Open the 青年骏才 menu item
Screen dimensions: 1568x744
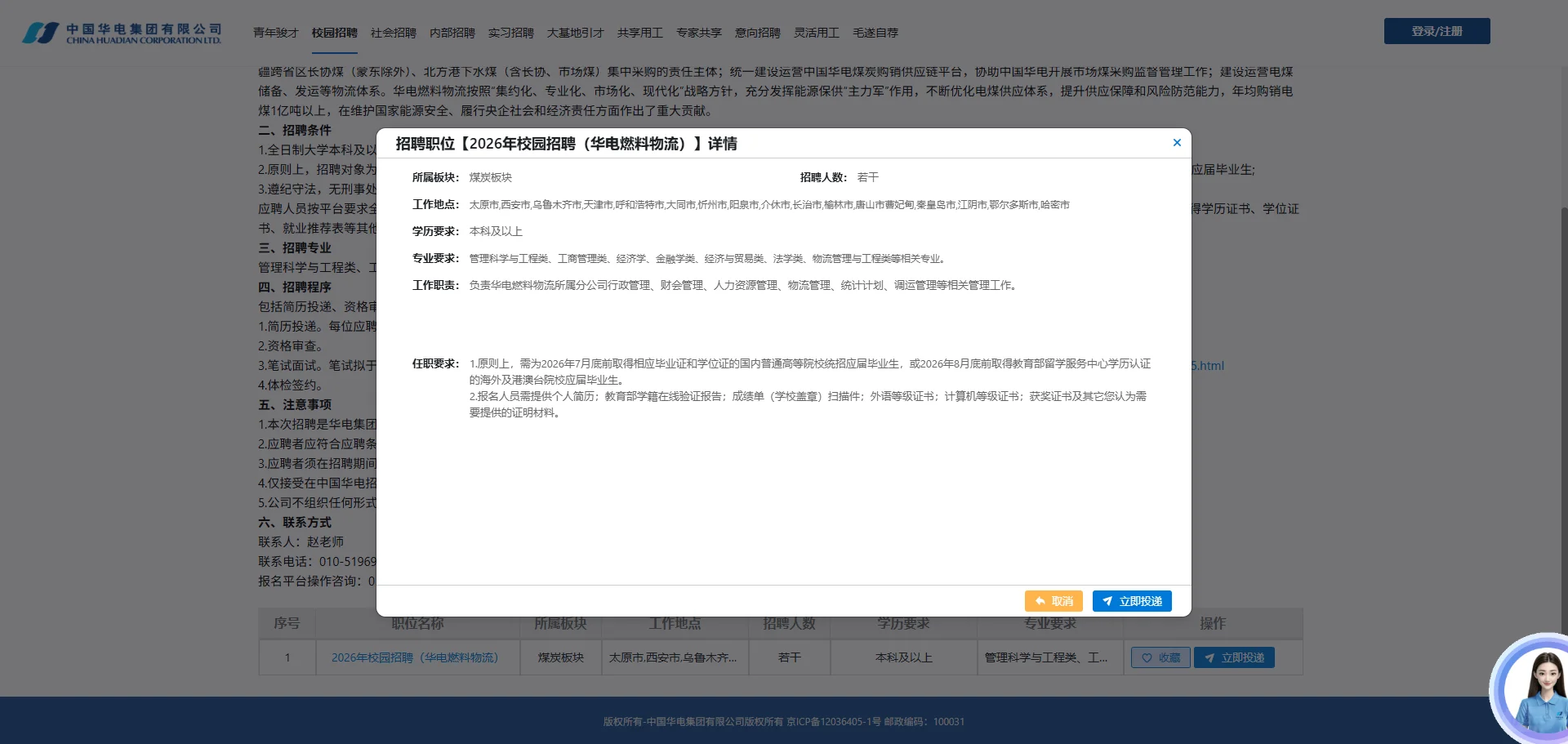coord(277,33)
